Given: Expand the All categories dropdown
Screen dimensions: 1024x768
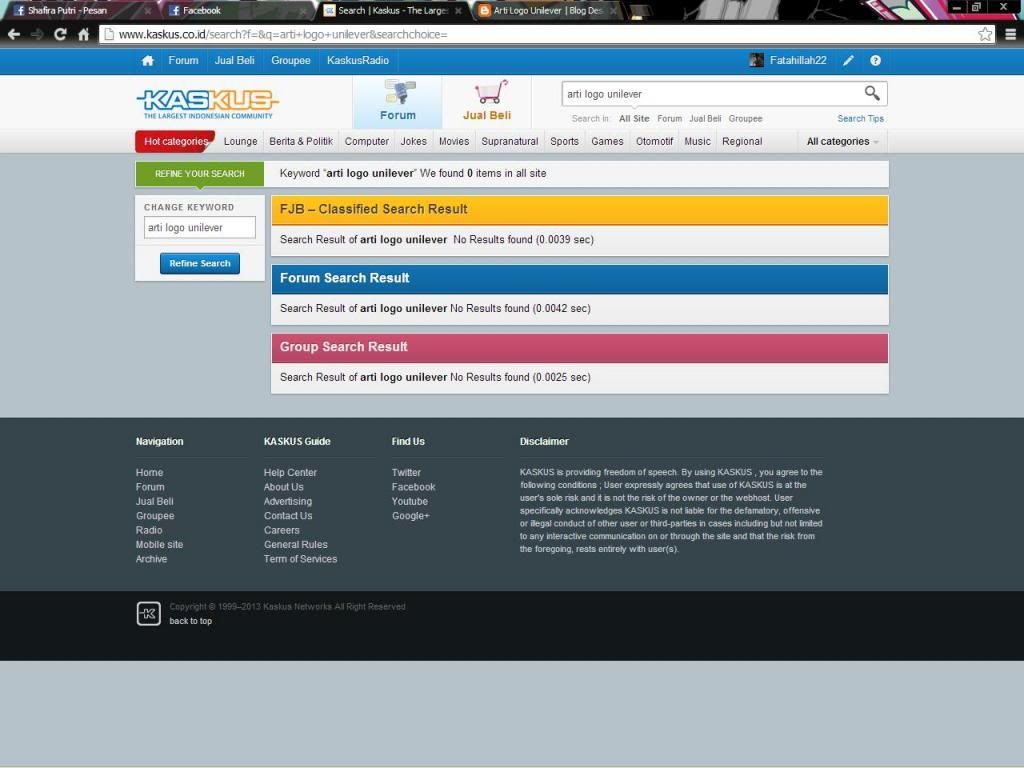Looking at the screenshot, I should pos(842,142).
